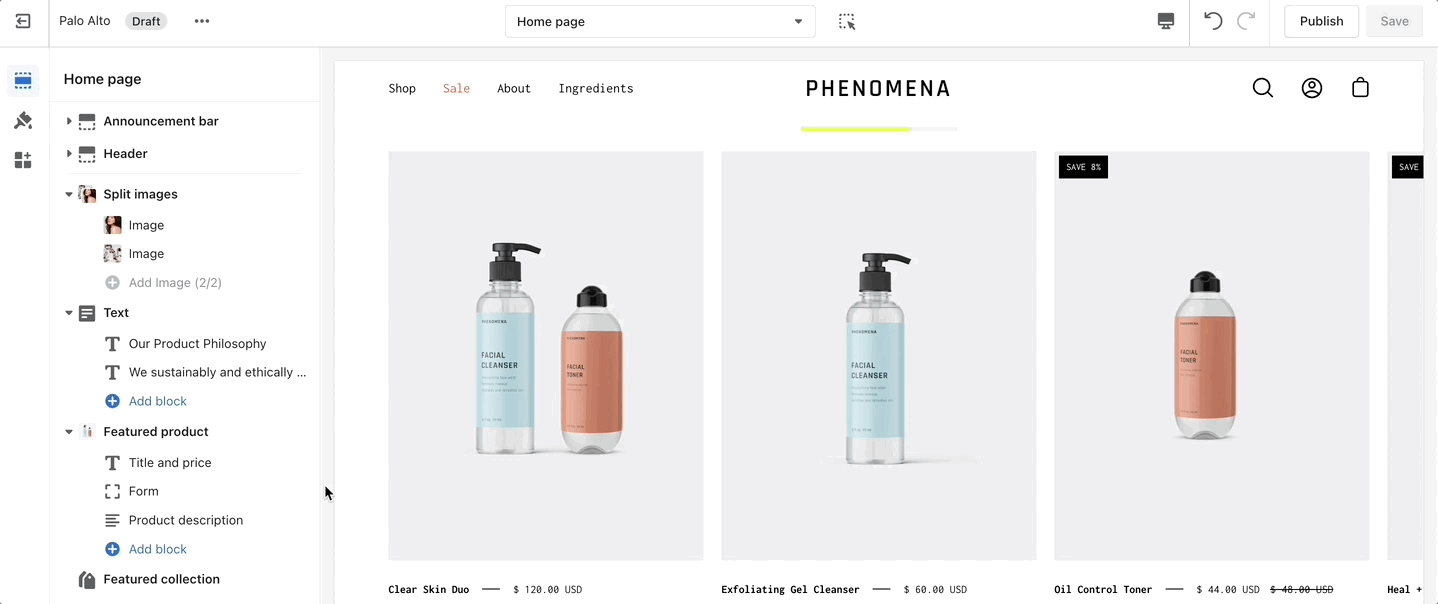The image size is (1438, 604).
Task: Switch to desktop preview icon
Action: (1166, 21)
